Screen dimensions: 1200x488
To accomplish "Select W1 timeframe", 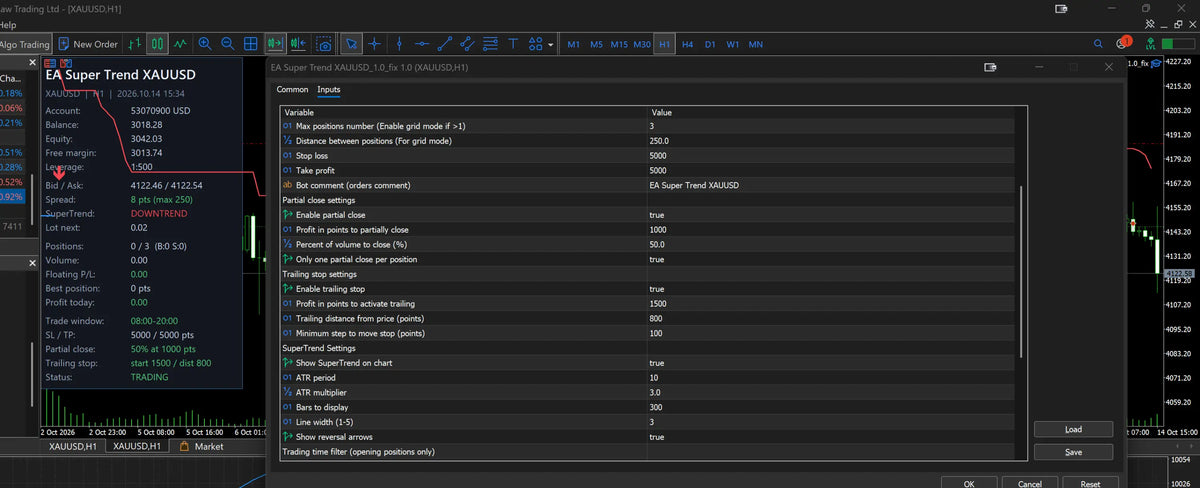I will coord(733,45).
